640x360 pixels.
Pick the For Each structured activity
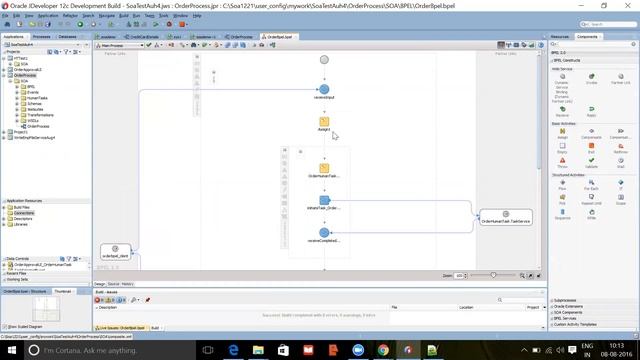591,185
